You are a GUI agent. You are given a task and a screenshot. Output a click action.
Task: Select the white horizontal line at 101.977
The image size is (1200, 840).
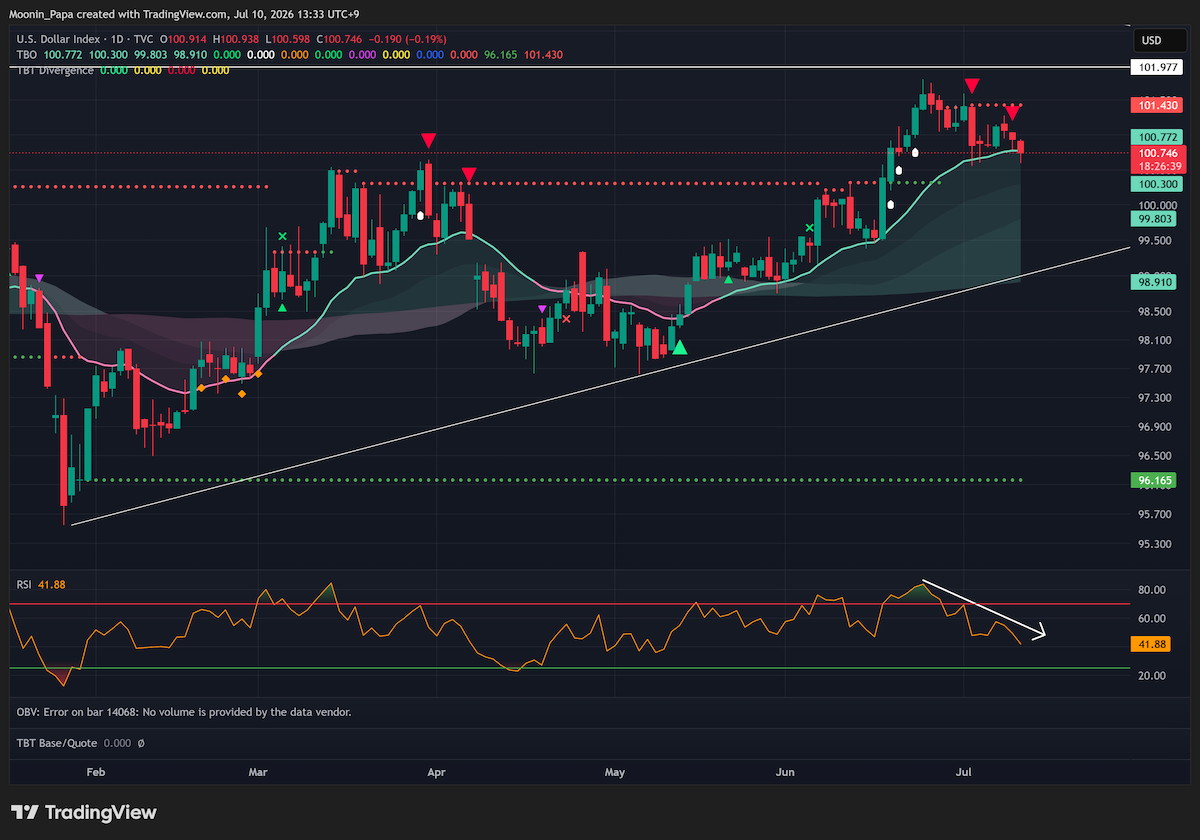point(570,67)
